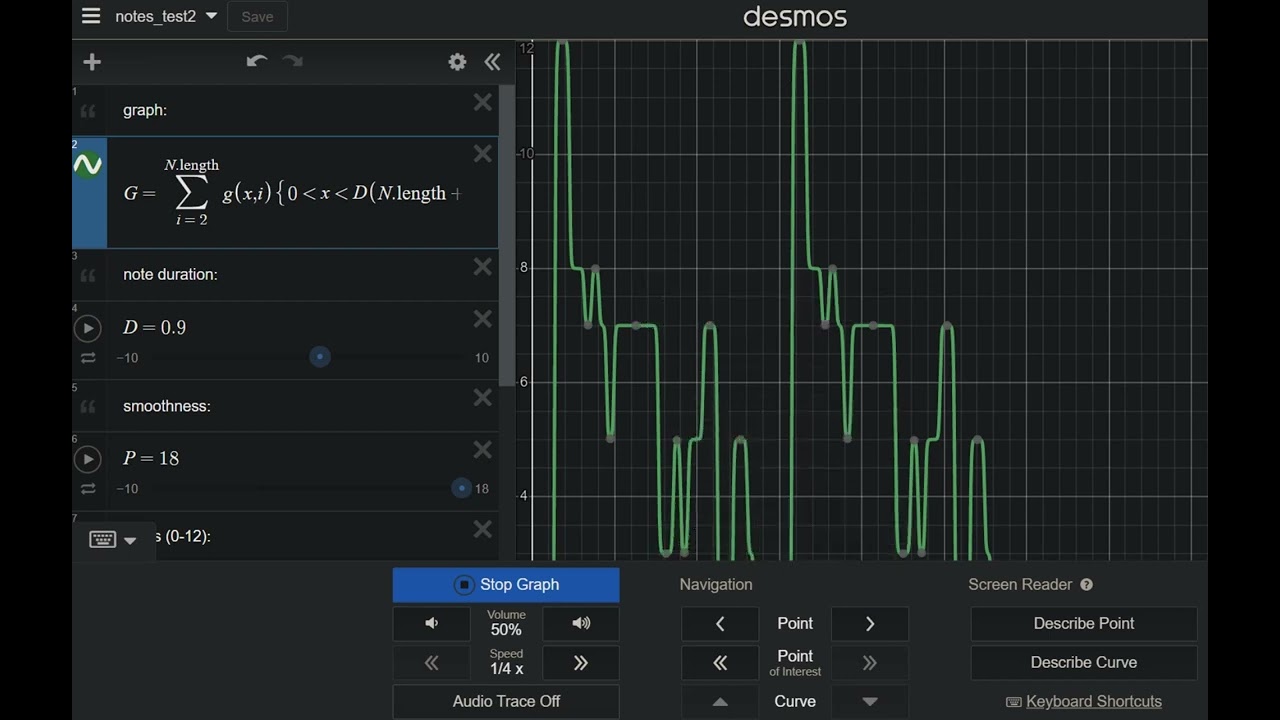Delete the "note duration:" note row
This screenshot has height=720, width=1280.
point(483,266)
